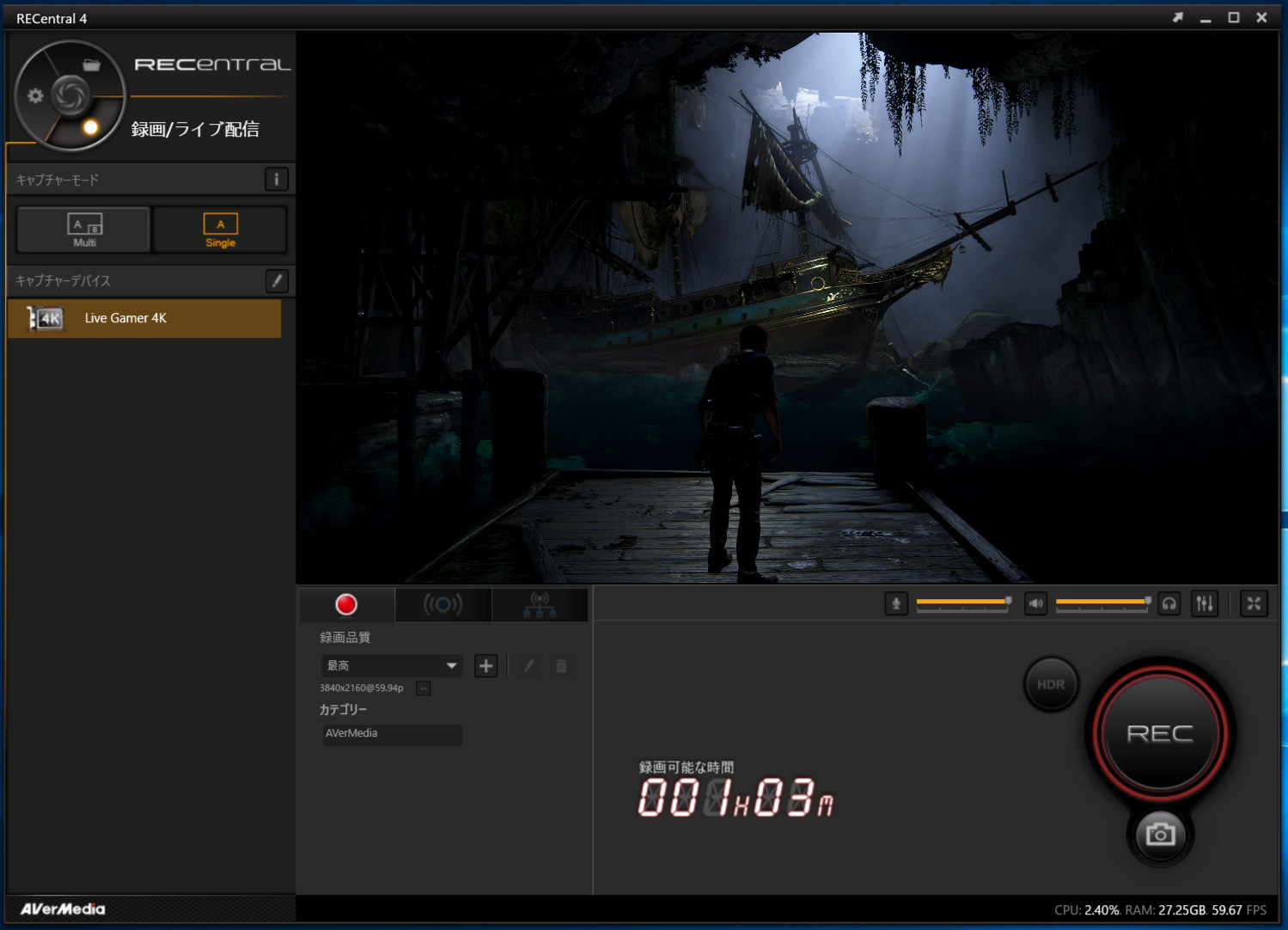Click the カテゴリー label
The image size is (1288, 930).
[343, 709]
